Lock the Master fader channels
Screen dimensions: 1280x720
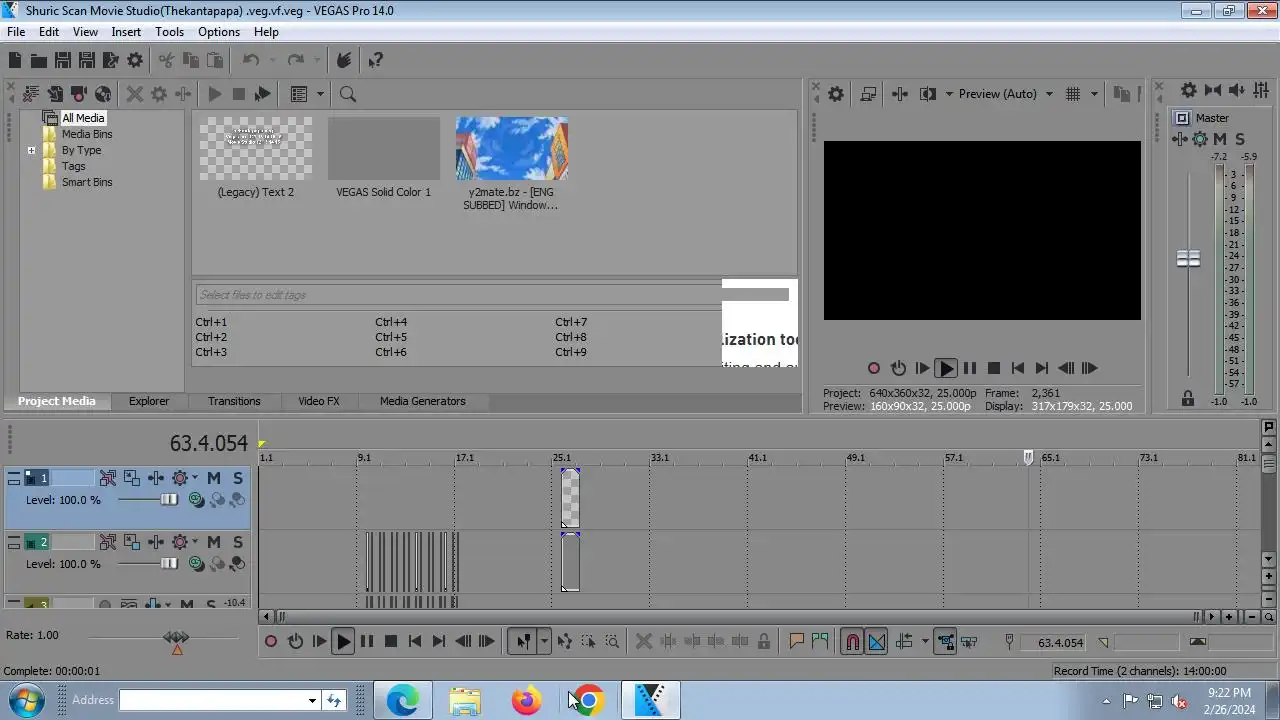tap(1188, 398)
